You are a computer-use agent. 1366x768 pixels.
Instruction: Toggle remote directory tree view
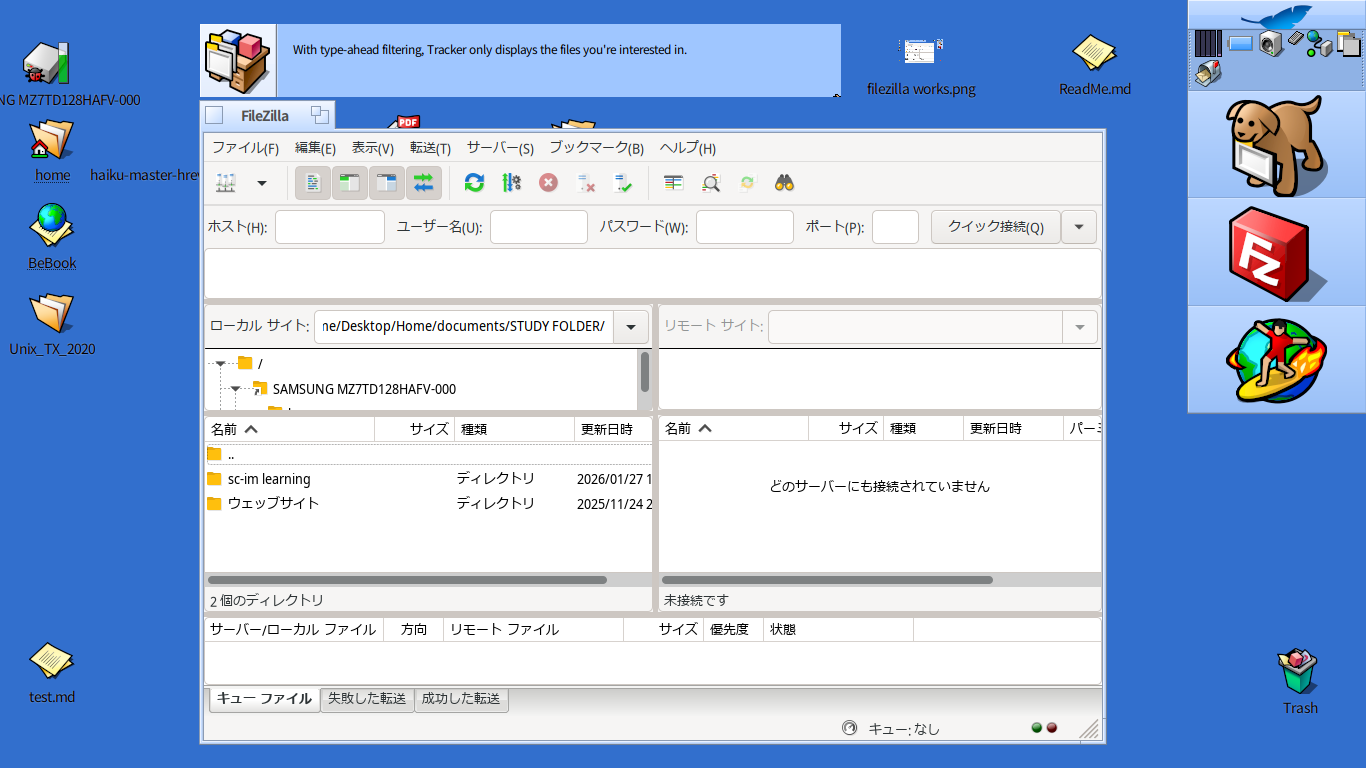point(387,183)
